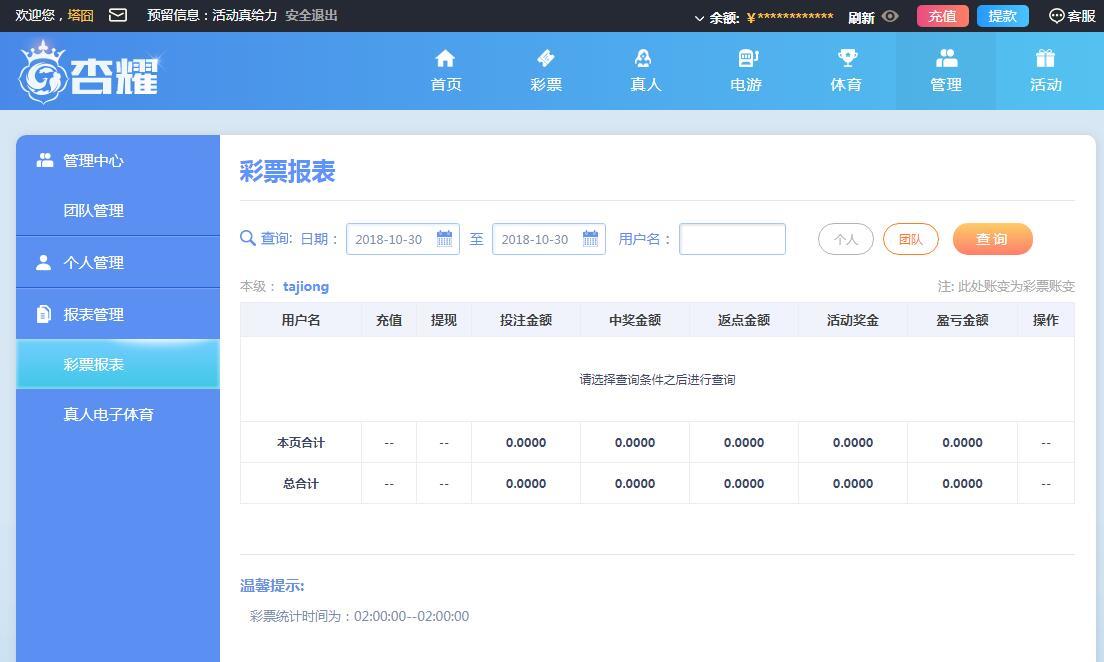Click the 充值 column header in table
Screen dimensions: 1104x662
pyautogui.click(x=389, y=320)
